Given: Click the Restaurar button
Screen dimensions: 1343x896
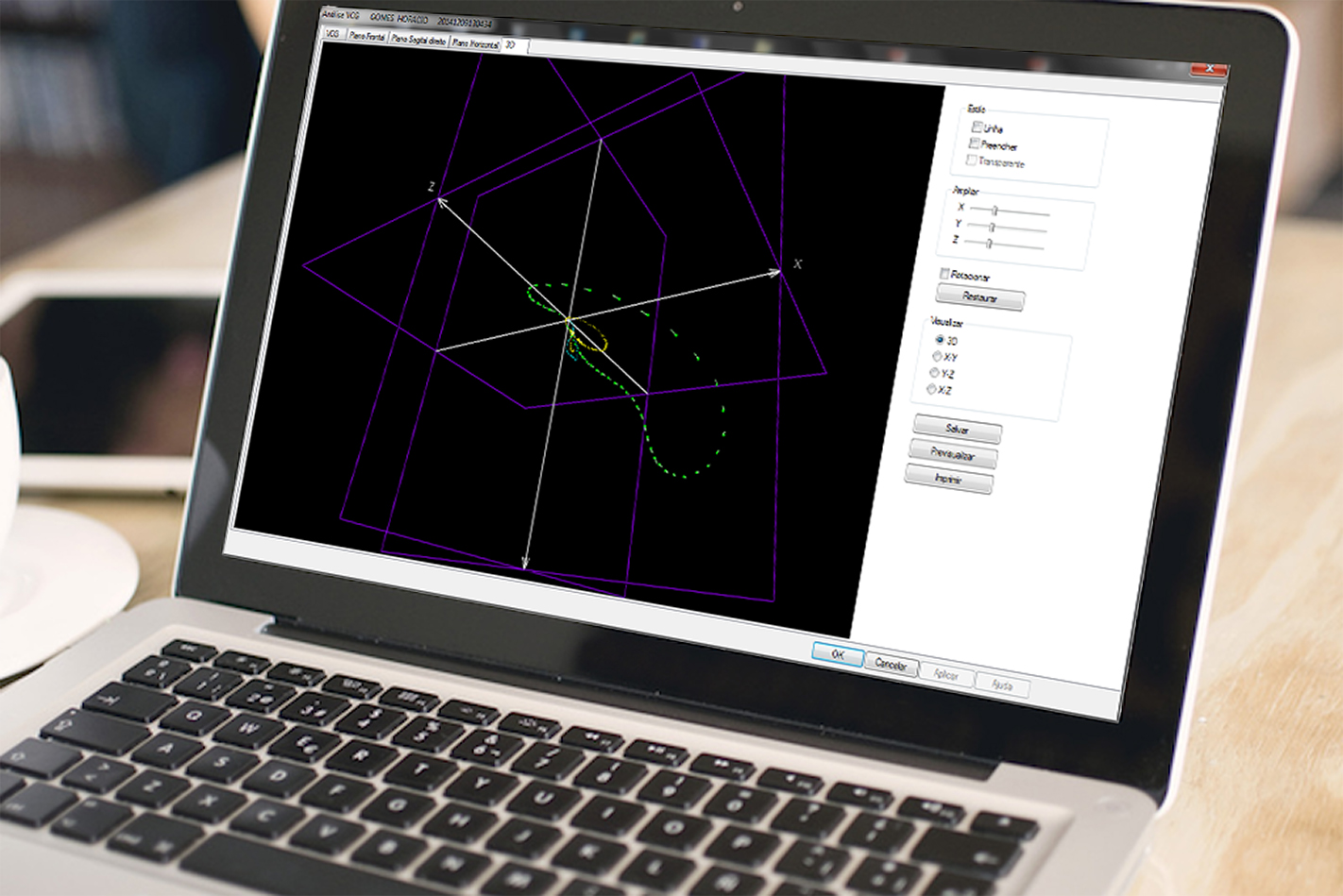Looking at the screenshot, I should click(x=980, y=297).
